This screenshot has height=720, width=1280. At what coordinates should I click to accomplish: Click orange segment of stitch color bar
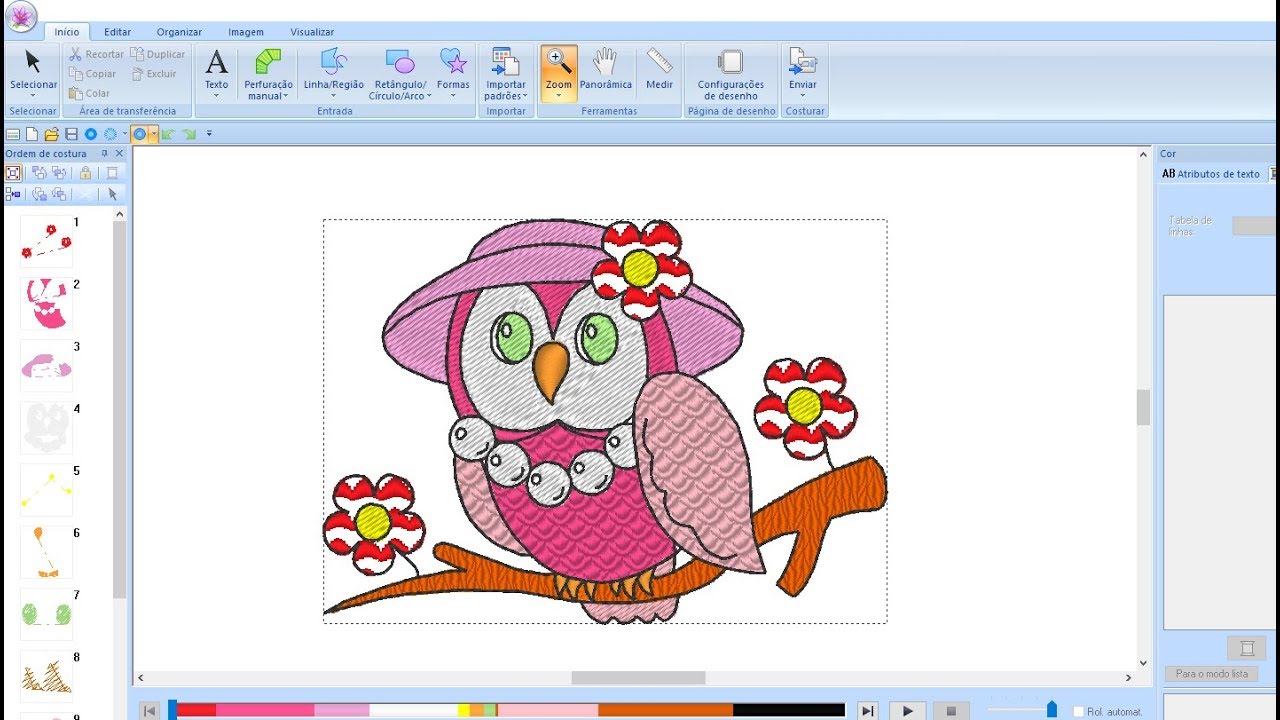click(x=665, y=710)
